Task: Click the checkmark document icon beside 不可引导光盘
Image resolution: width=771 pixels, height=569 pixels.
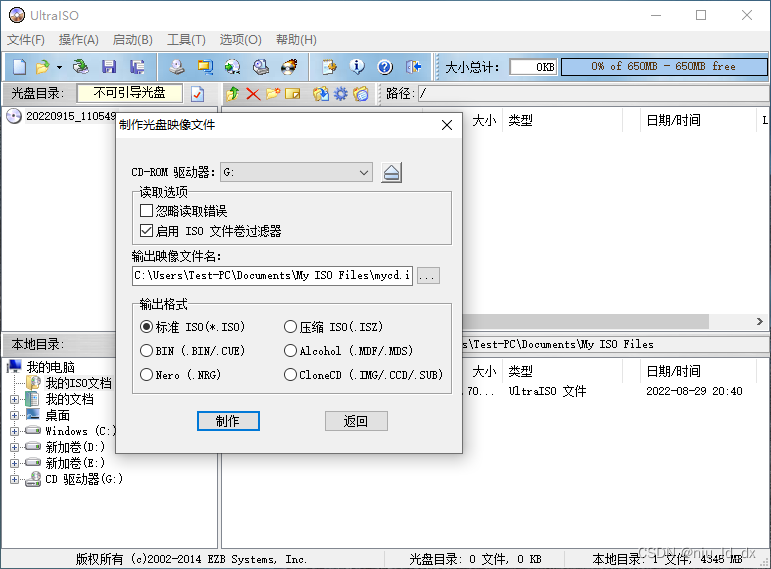Action: coord(198,93)
